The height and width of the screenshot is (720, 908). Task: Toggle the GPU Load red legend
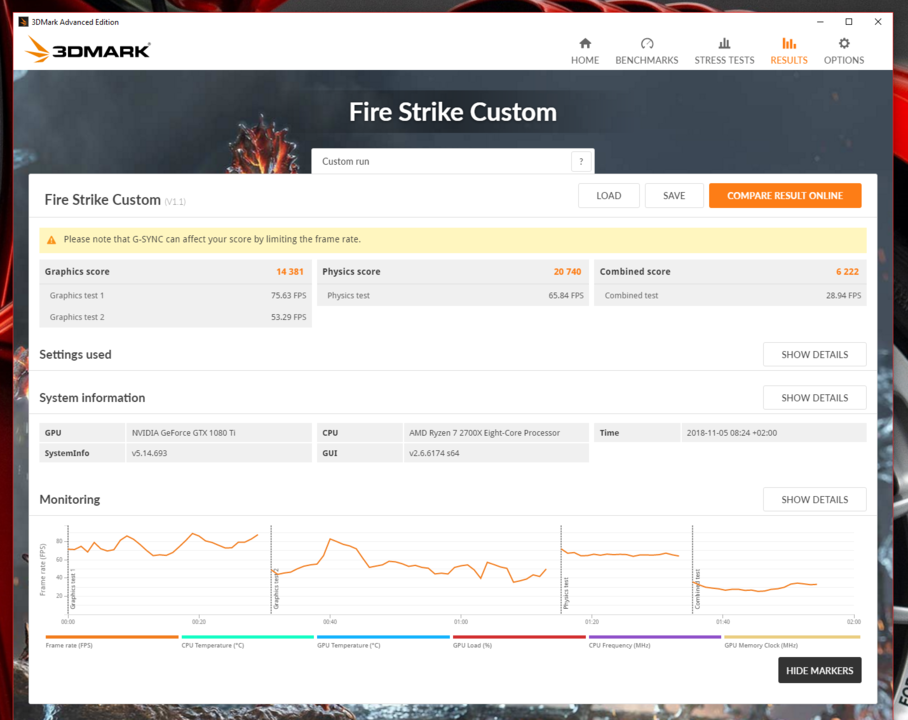pos(519,641)
